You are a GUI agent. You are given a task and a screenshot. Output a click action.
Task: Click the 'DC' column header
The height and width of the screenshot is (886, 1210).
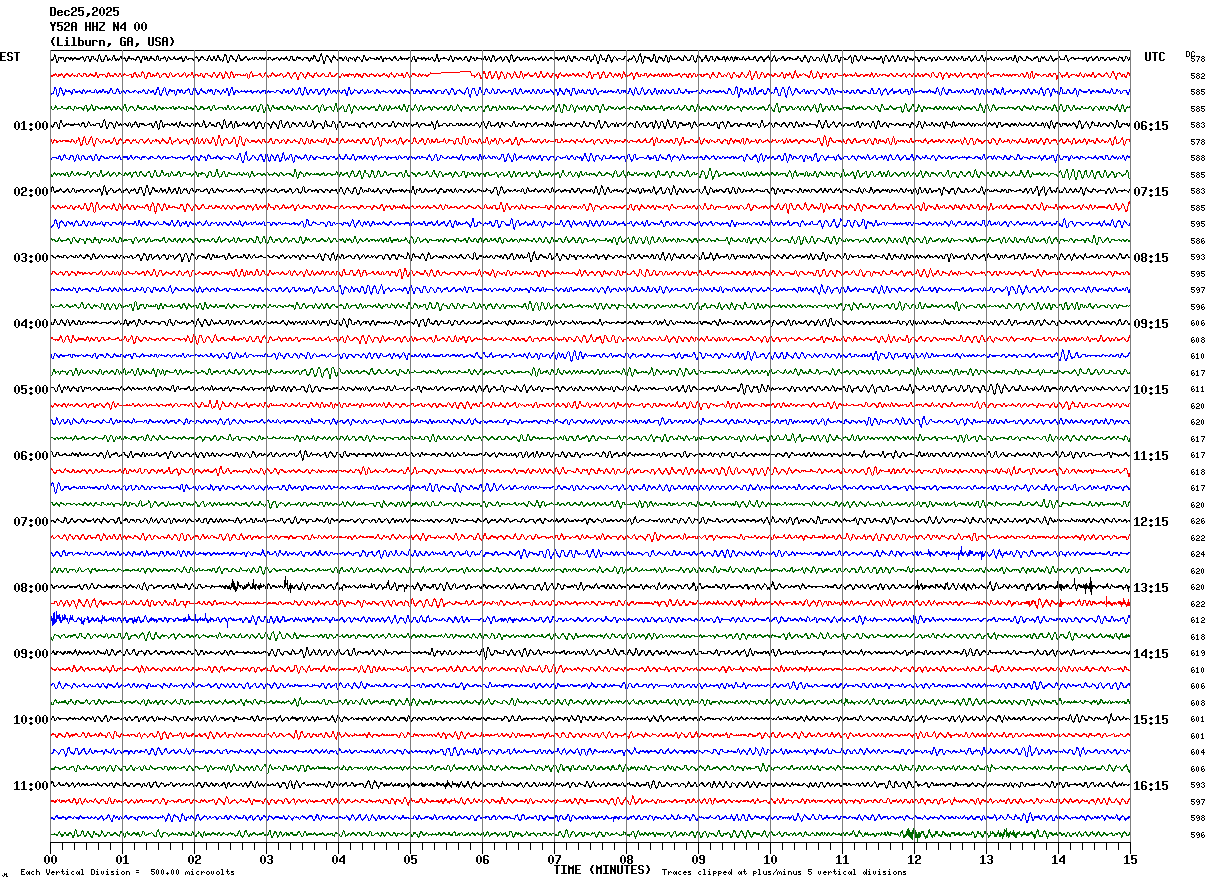coord(1190,54)
